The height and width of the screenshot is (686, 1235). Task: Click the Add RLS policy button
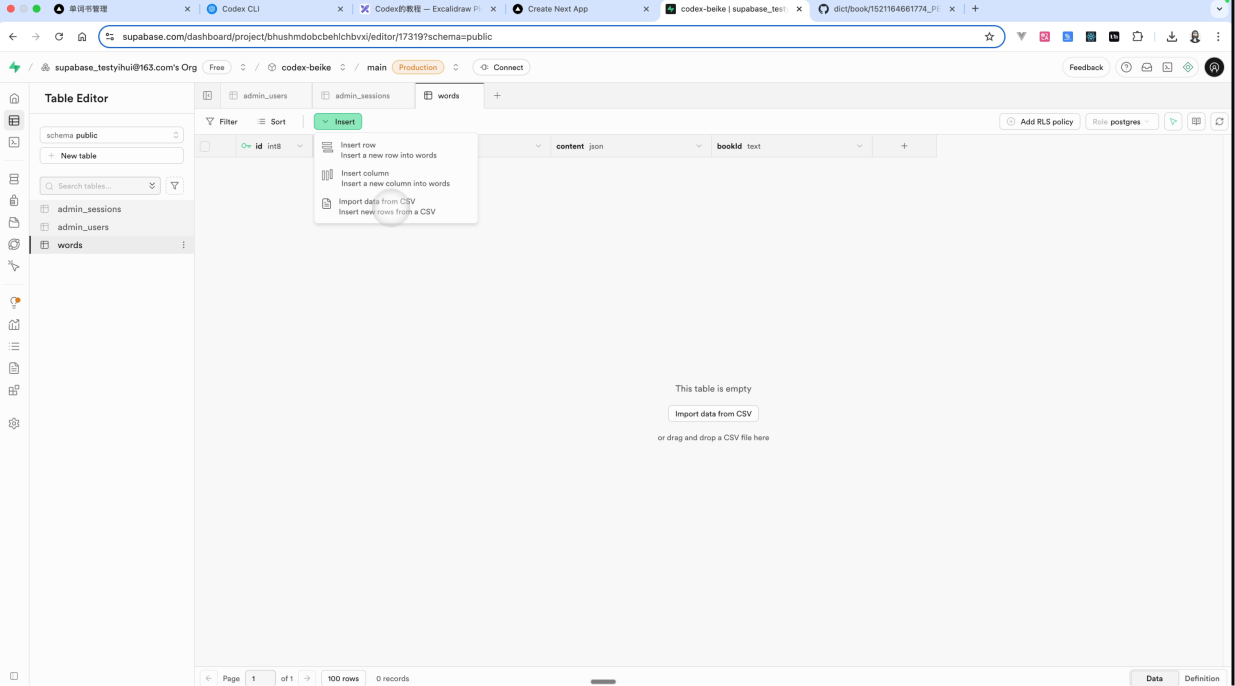coord(1039,122)
